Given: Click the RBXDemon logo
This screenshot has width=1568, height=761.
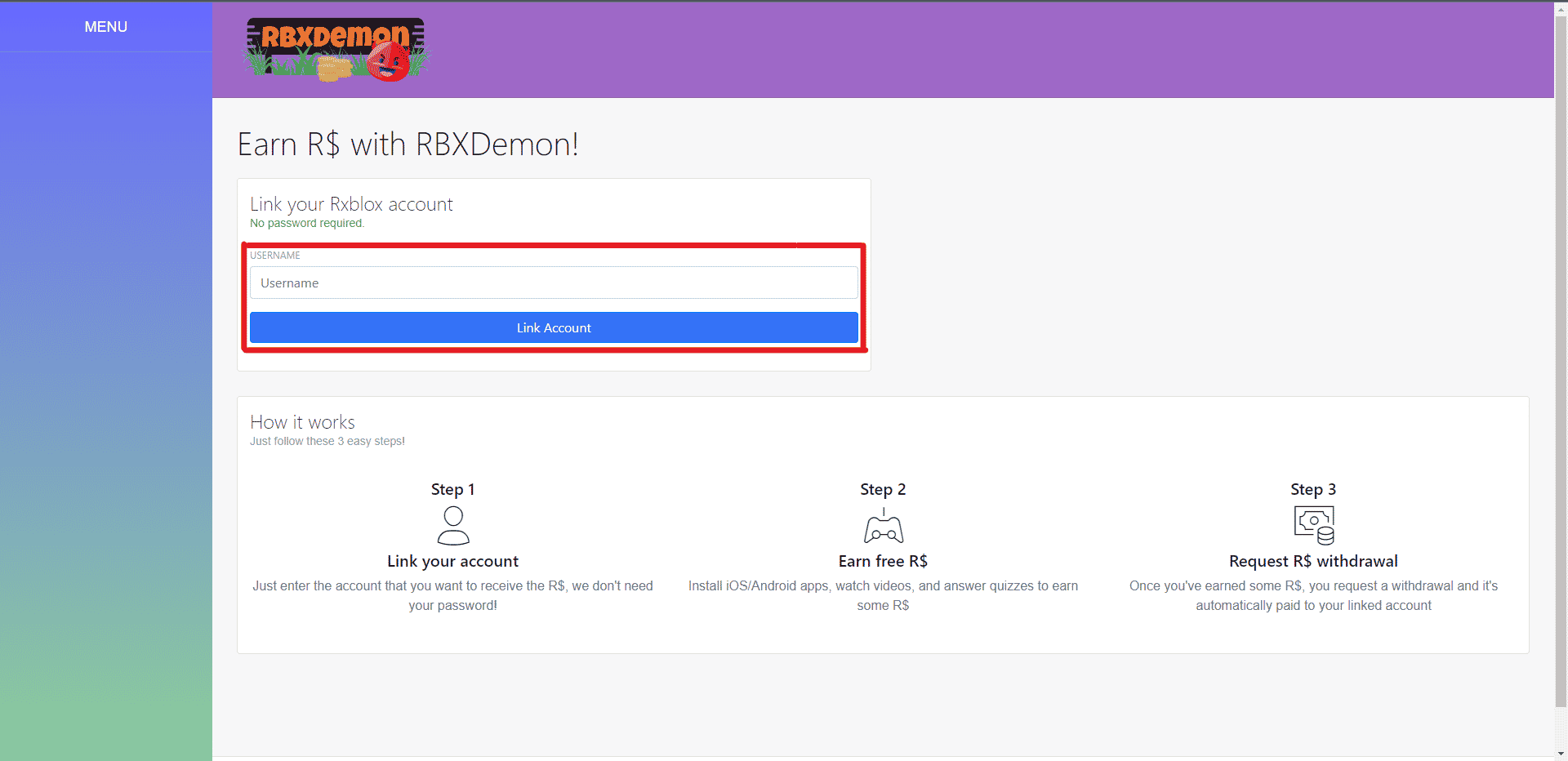Looking at the screenshot, I should (336, 50).
